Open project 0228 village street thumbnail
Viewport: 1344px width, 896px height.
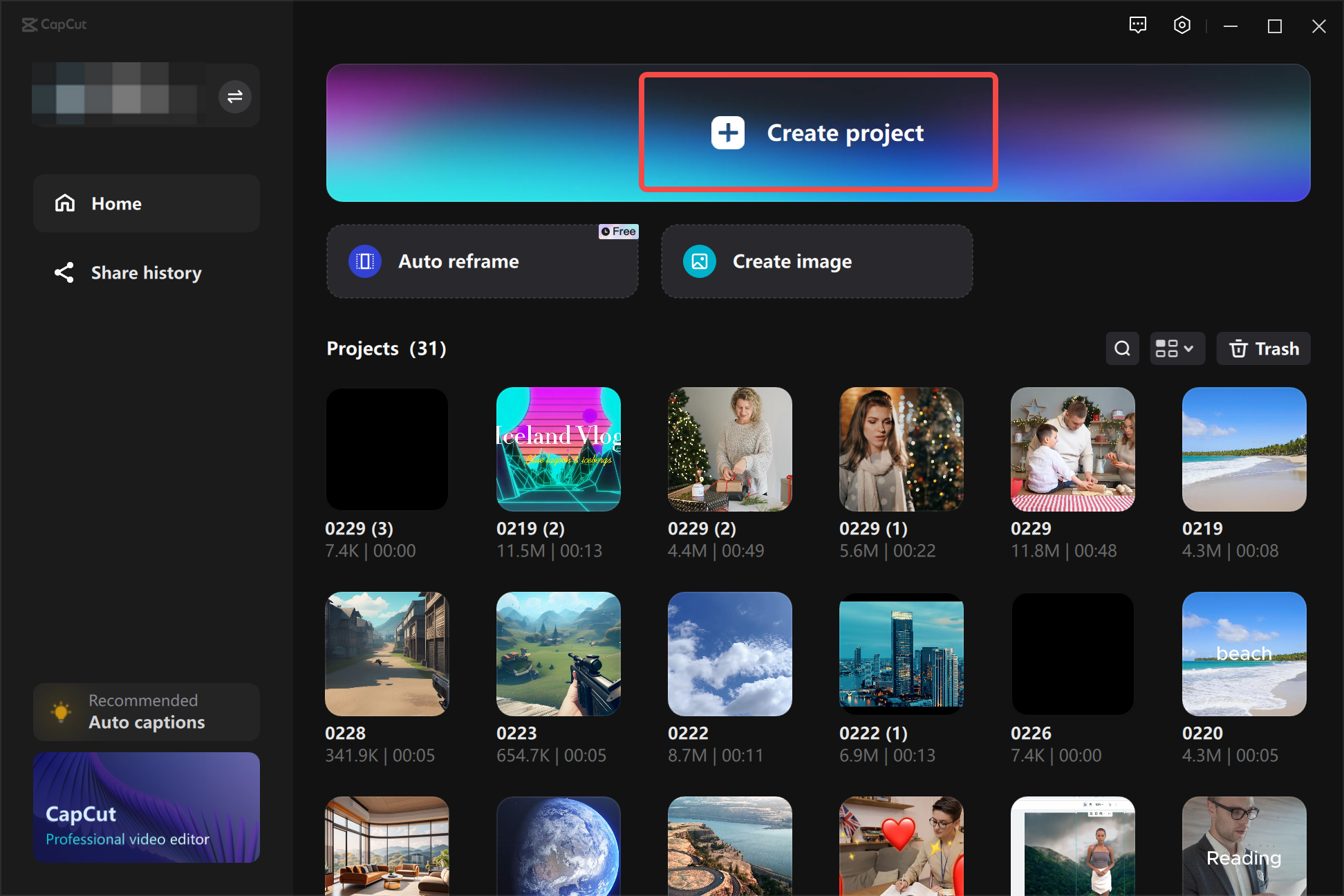[387, 654]
